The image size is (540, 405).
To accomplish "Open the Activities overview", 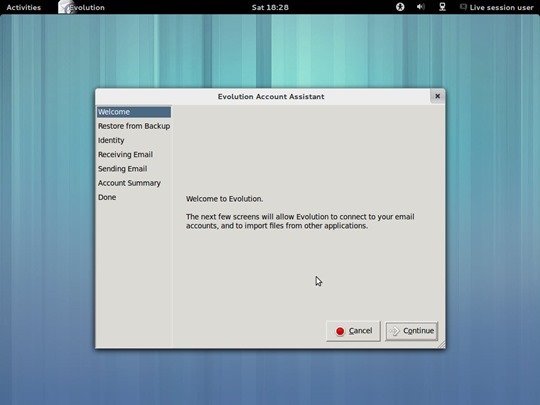I will click(23, 7).
